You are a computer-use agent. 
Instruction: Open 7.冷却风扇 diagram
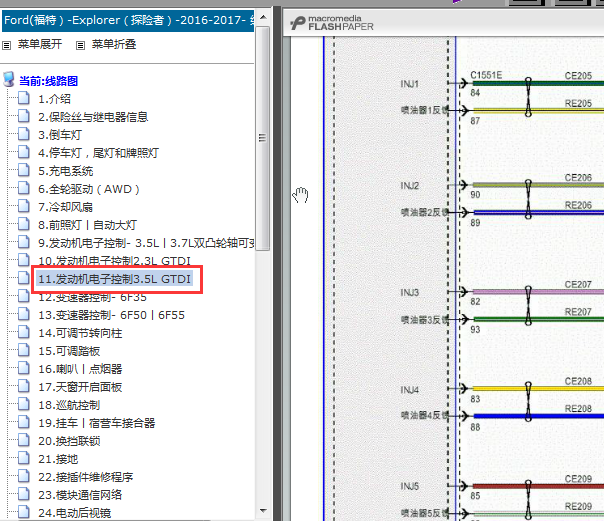pos(65,207)
